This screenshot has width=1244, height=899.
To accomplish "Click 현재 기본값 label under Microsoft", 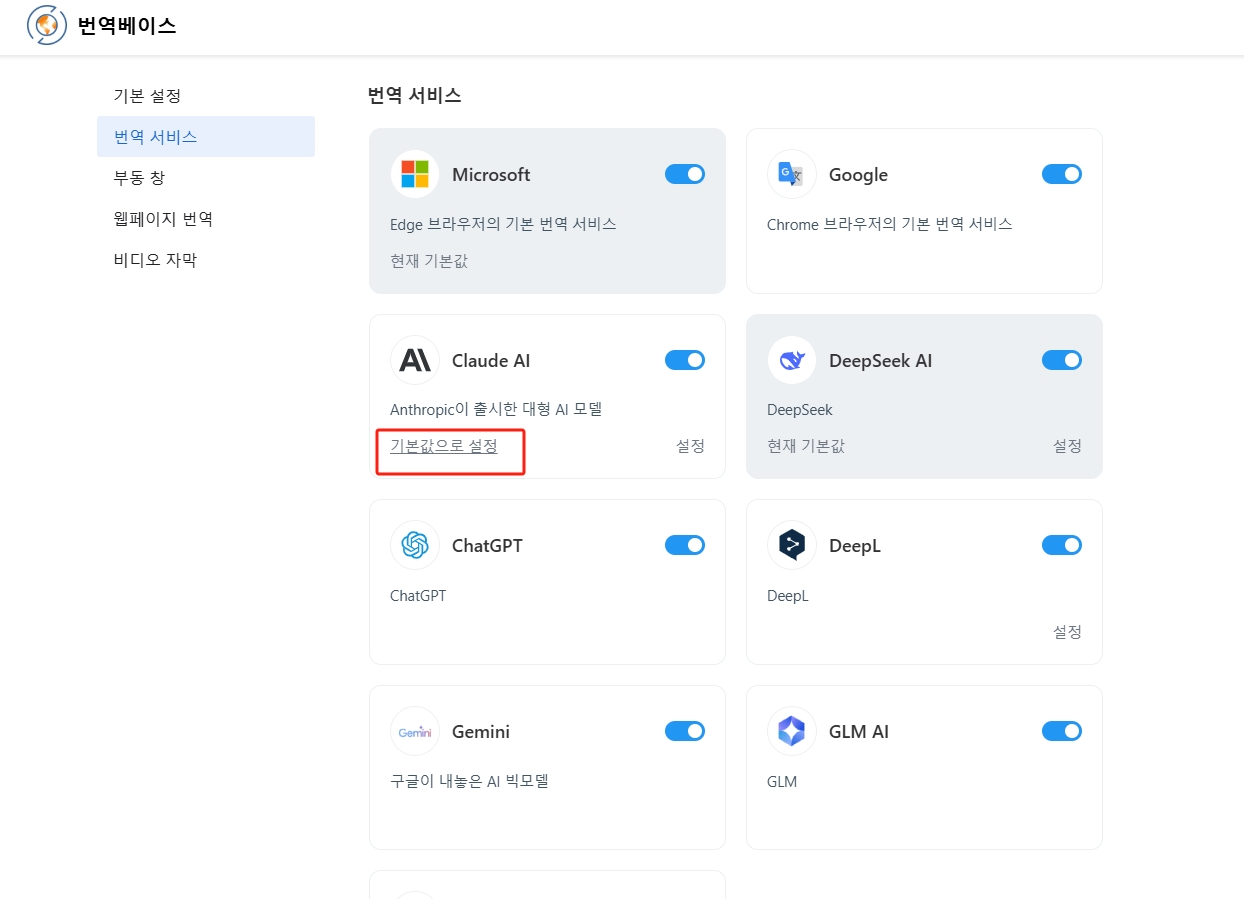I will 429,261.
